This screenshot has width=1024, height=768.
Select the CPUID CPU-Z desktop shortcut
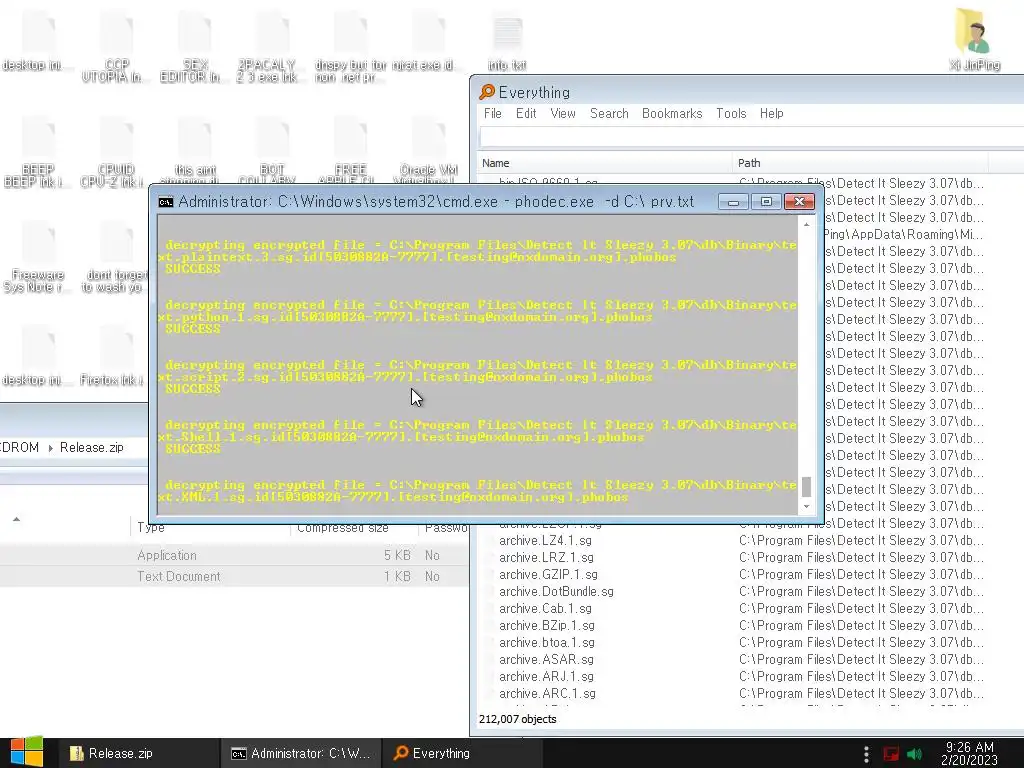click(116, 152)
